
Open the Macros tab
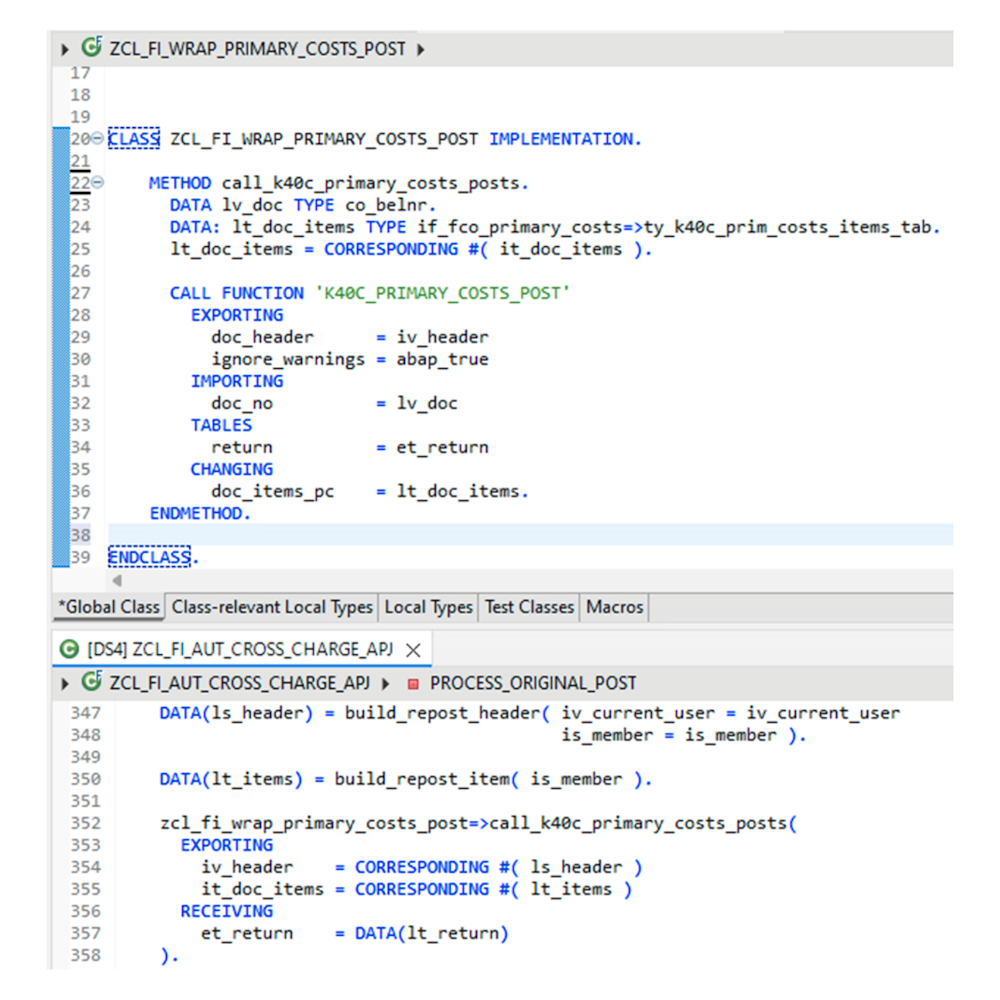(x=615, y=607)
